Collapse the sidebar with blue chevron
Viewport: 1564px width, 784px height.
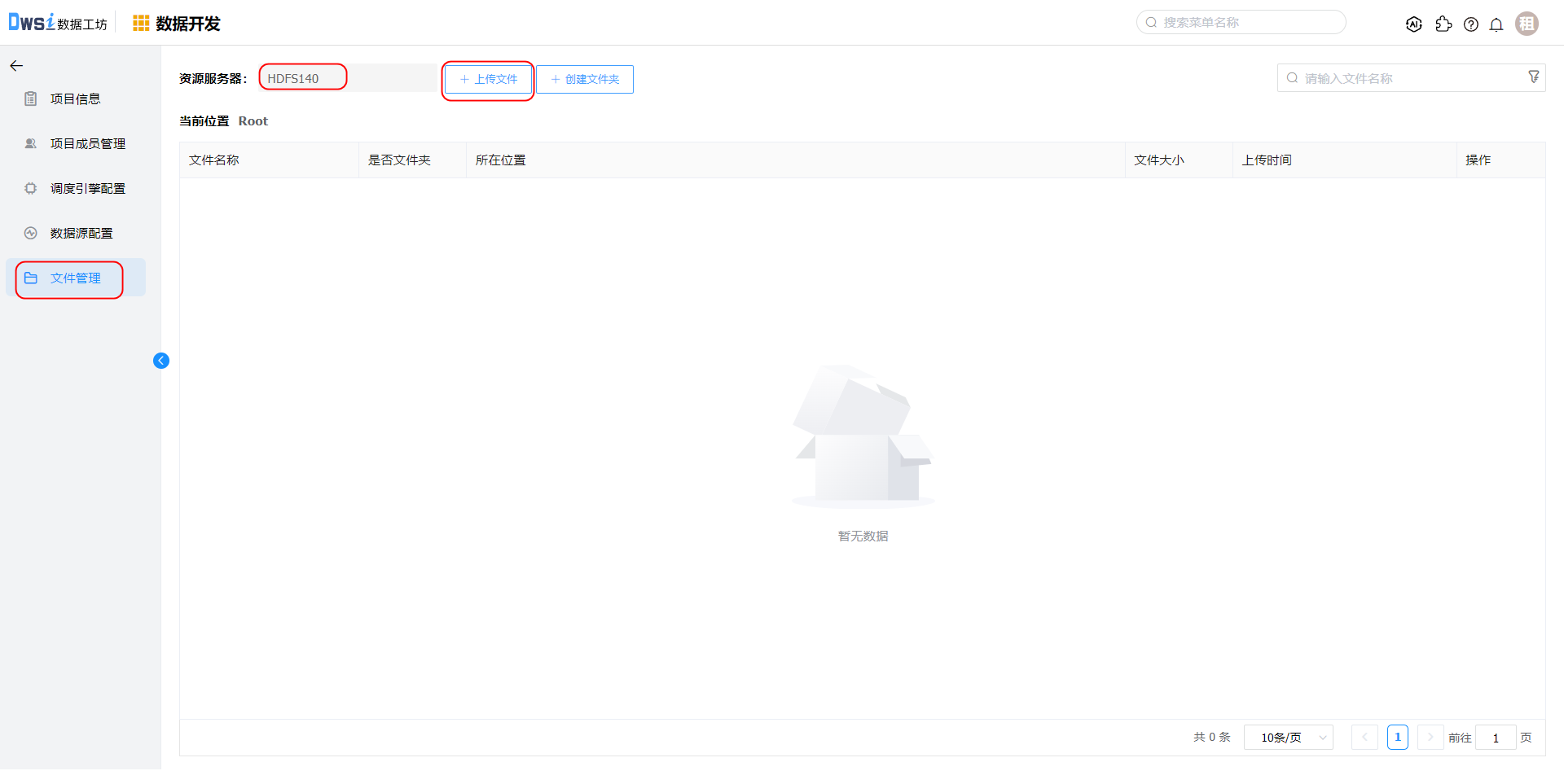[x=161, y=361]
